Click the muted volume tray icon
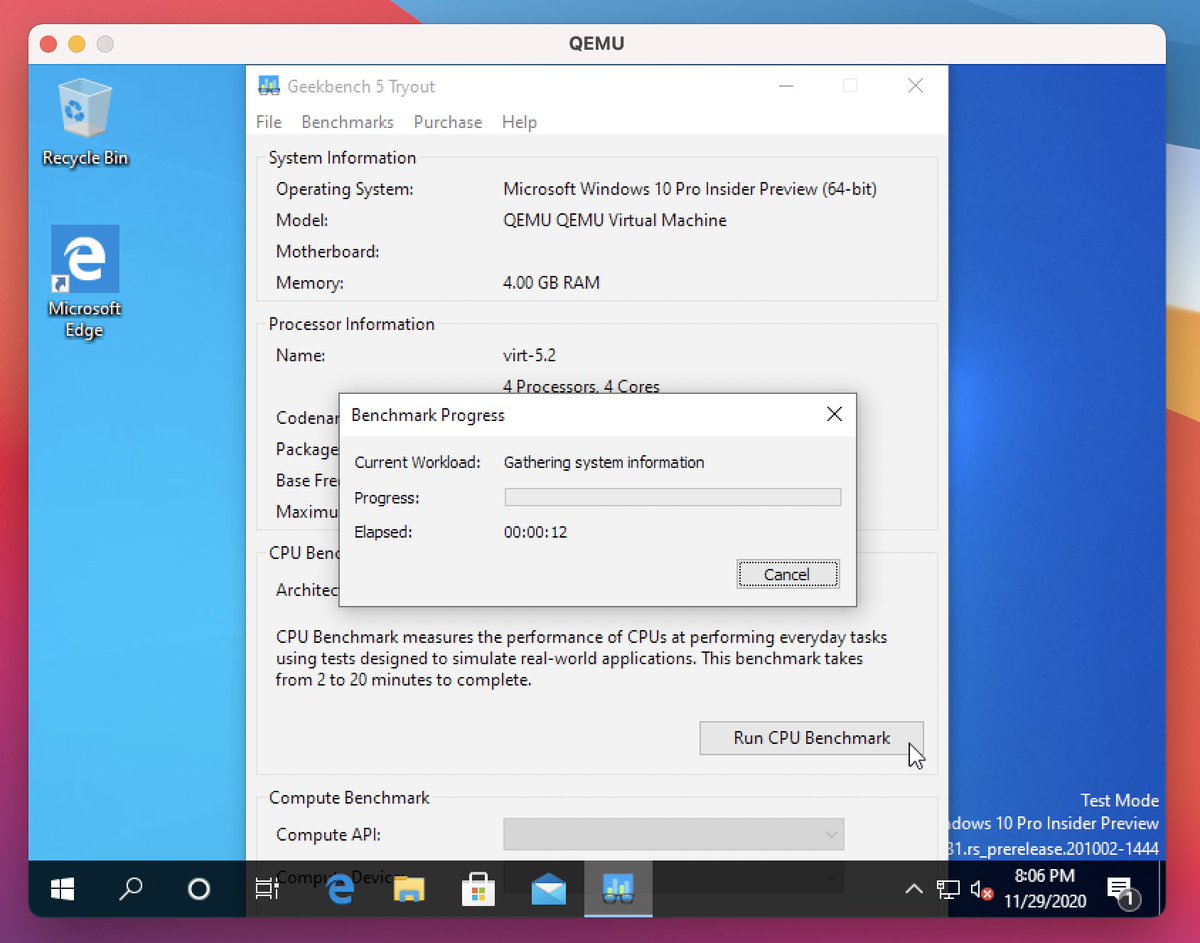1200x943 pixels. coord(981,888)
